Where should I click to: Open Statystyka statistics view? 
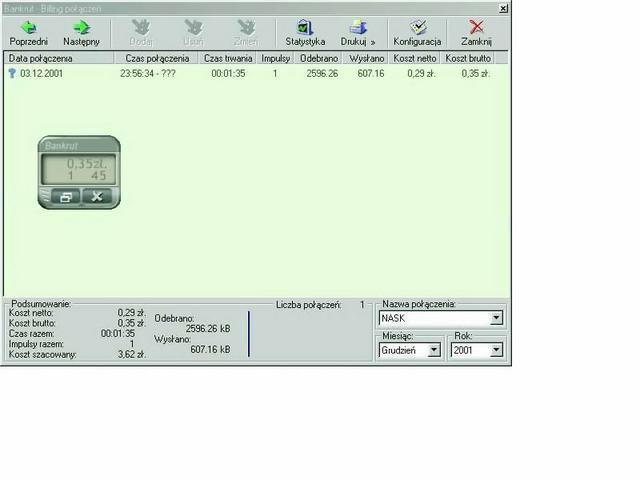[305, 28]
